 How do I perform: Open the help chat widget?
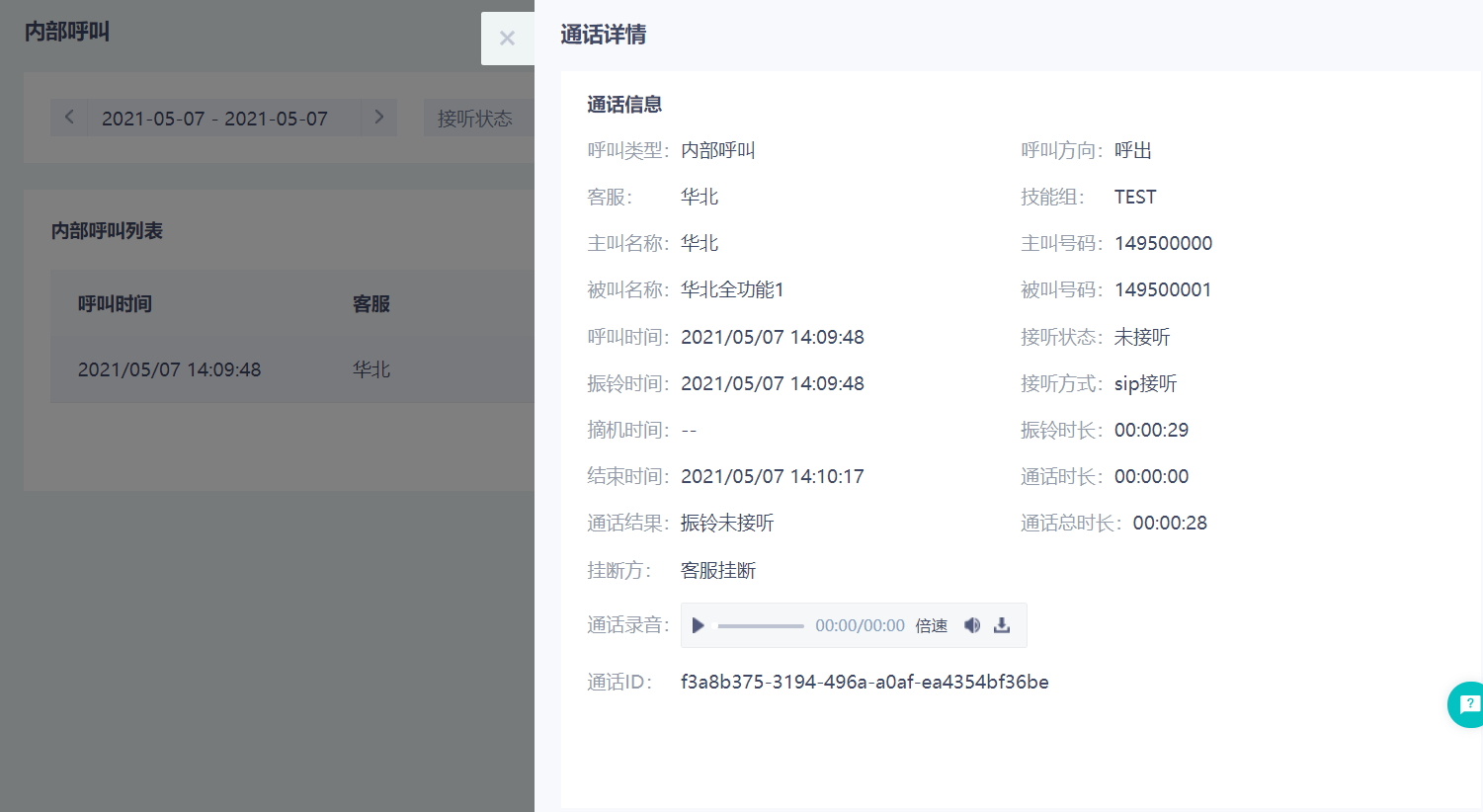coord(1468,704)
